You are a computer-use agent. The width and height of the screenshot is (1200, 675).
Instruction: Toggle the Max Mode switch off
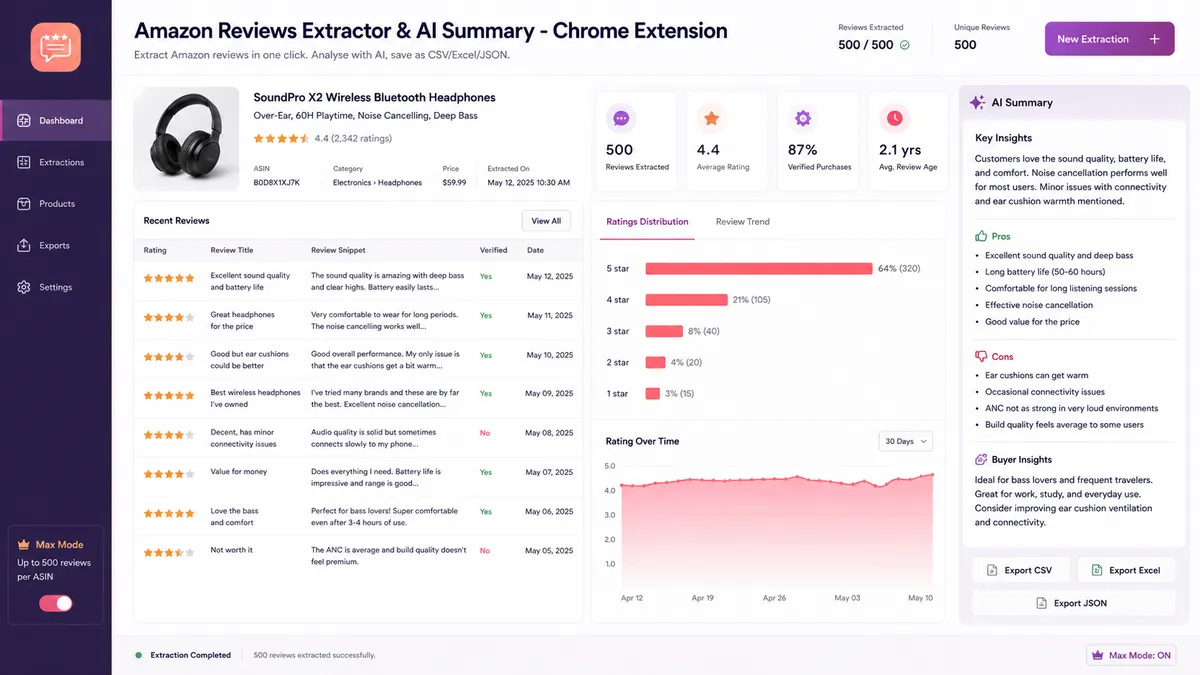click(x=56, y=603)
